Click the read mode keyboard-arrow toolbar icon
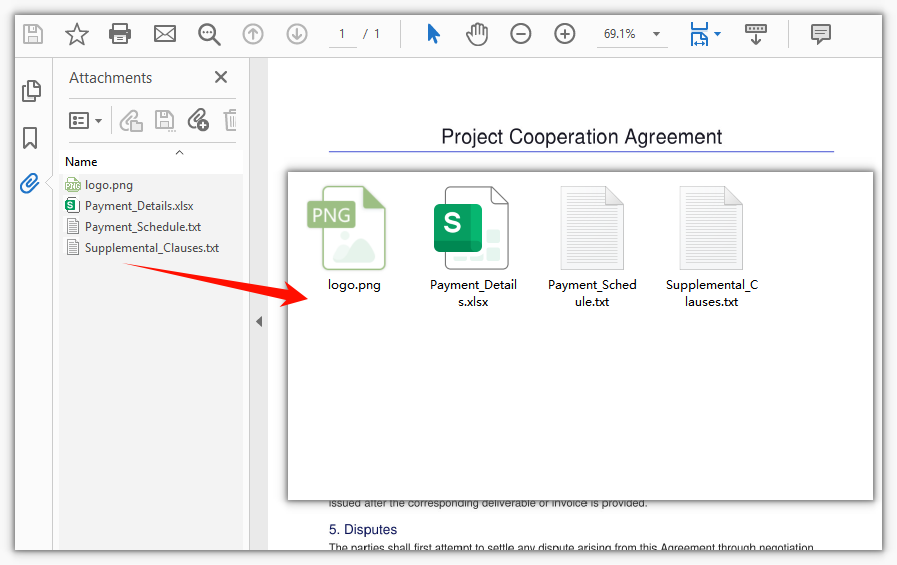The height and width of the screenshot is (565, 897). pos(755,34)
